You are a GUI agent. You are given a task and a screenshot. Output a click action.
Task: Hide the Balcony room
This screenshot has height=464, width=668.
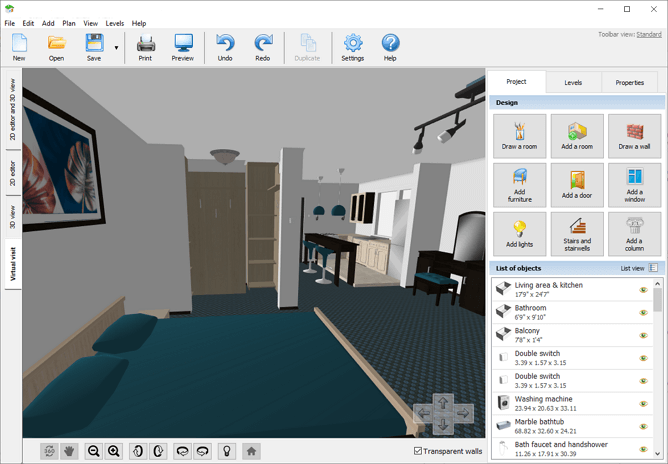click(x=643, y=335)
